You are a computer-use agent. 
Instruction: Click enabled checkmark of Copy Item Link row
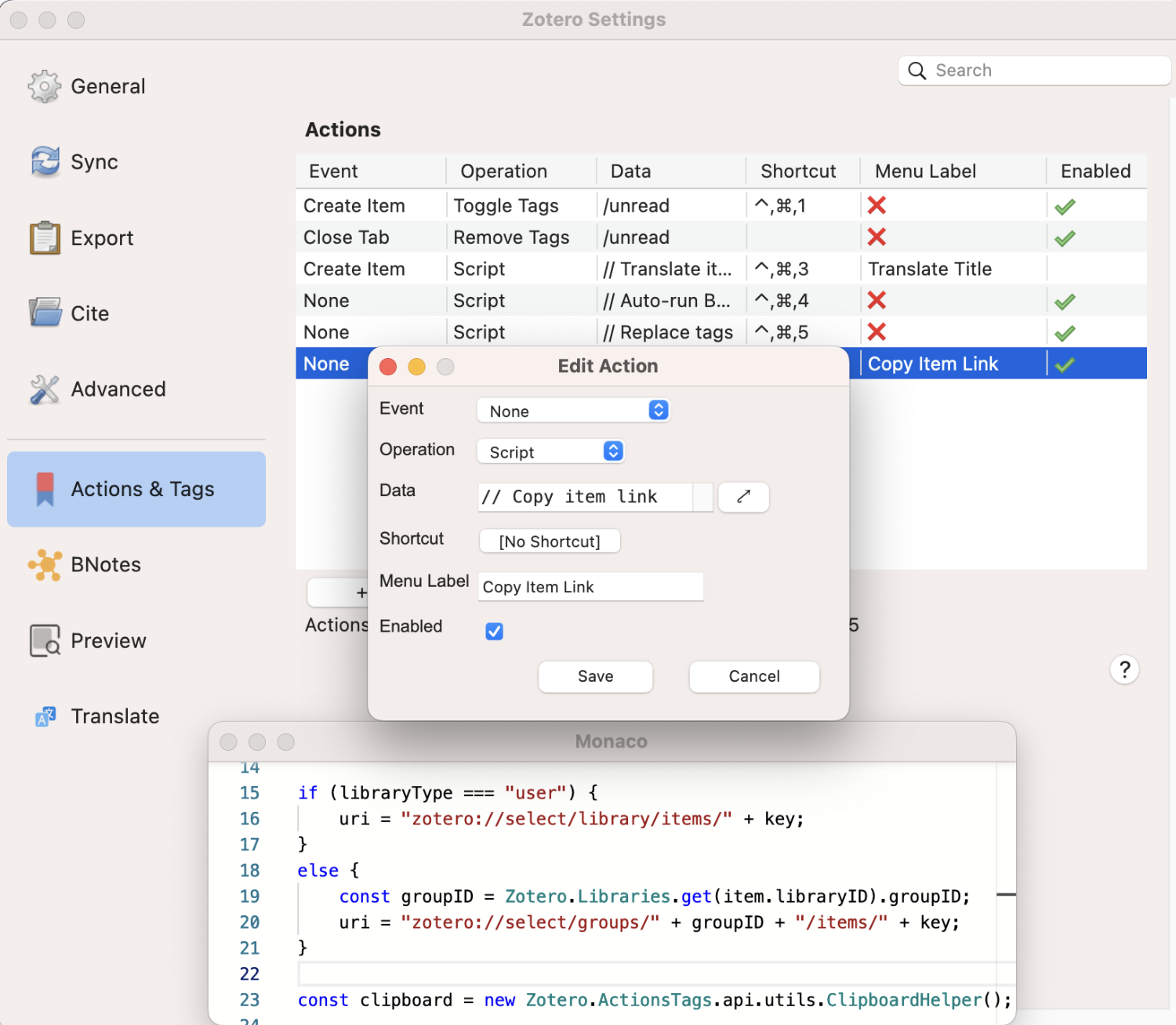[x=1065, y=364]
